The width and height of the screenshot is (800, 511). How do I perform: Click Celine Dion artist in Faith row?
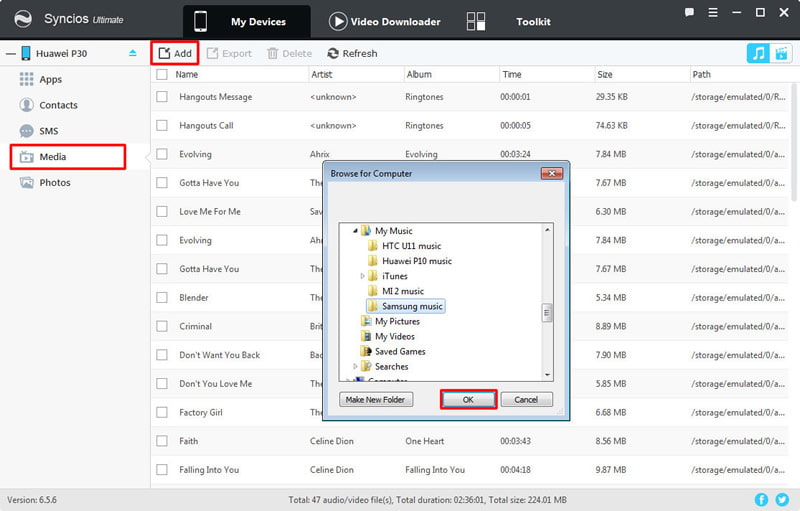[x=332, y=441]
